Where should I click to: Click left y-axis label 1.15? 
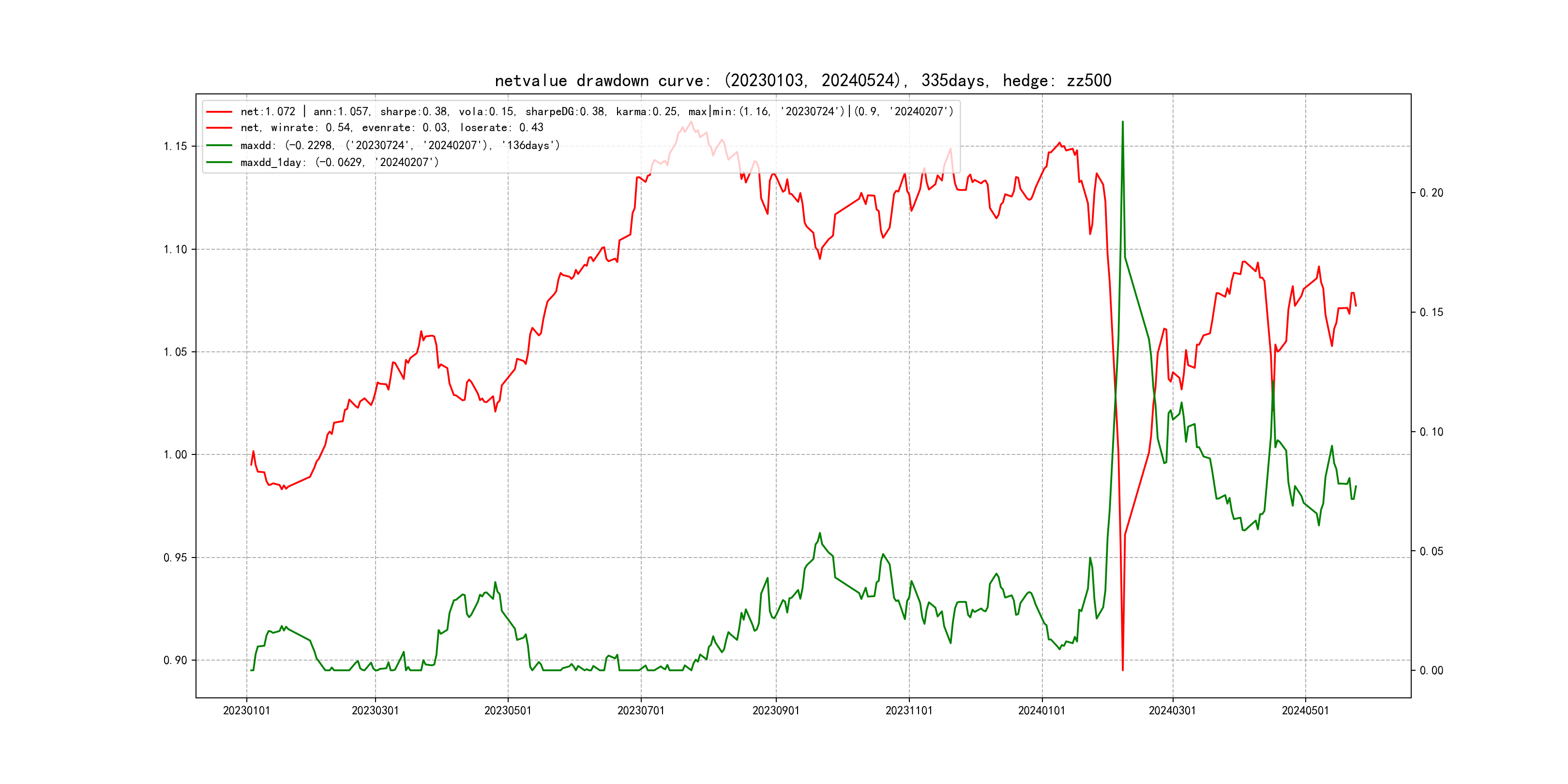pyautogui.click(x=175, y=146)
